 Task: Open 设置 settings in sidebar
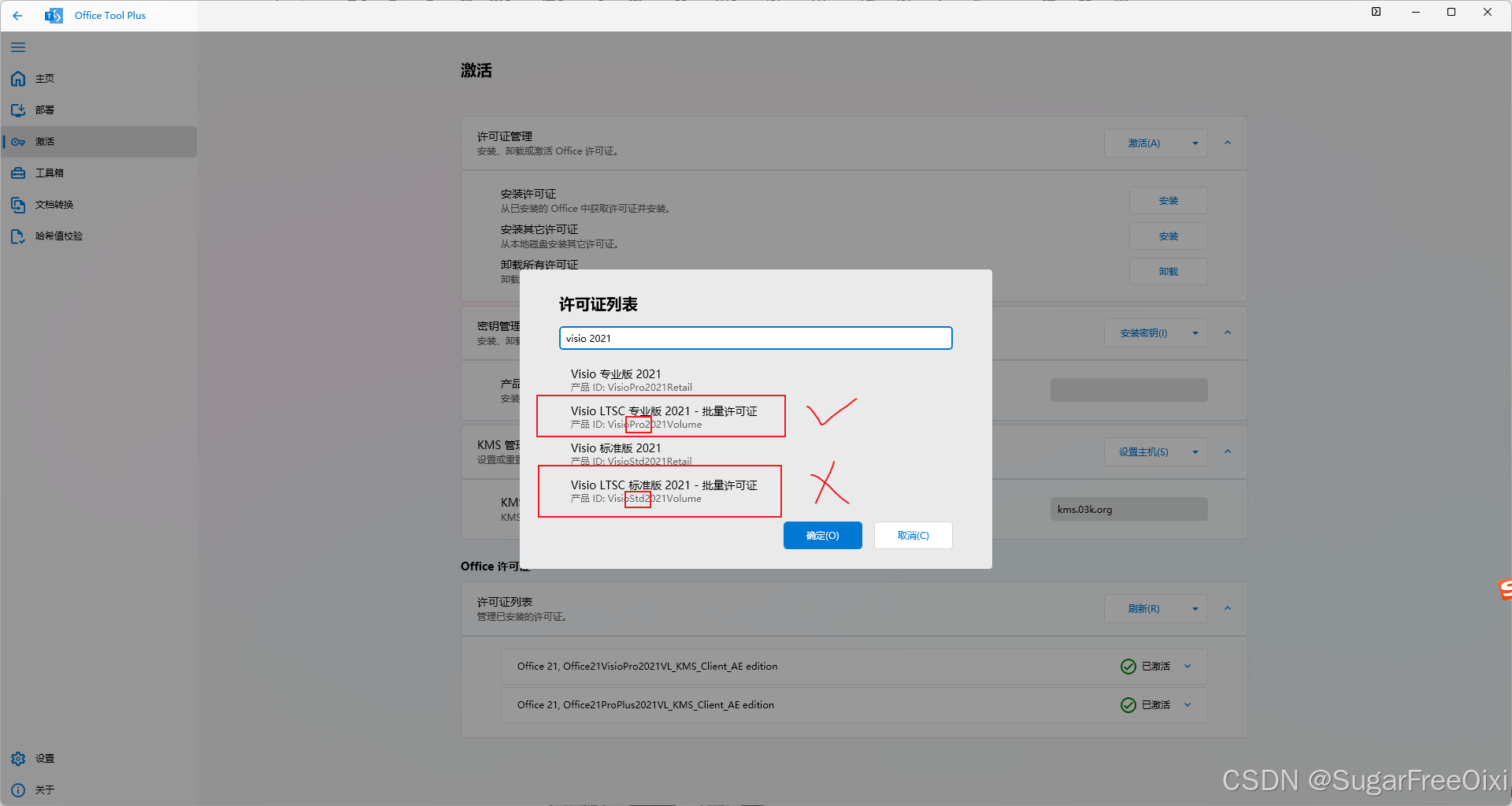click(x=98, y=759)
